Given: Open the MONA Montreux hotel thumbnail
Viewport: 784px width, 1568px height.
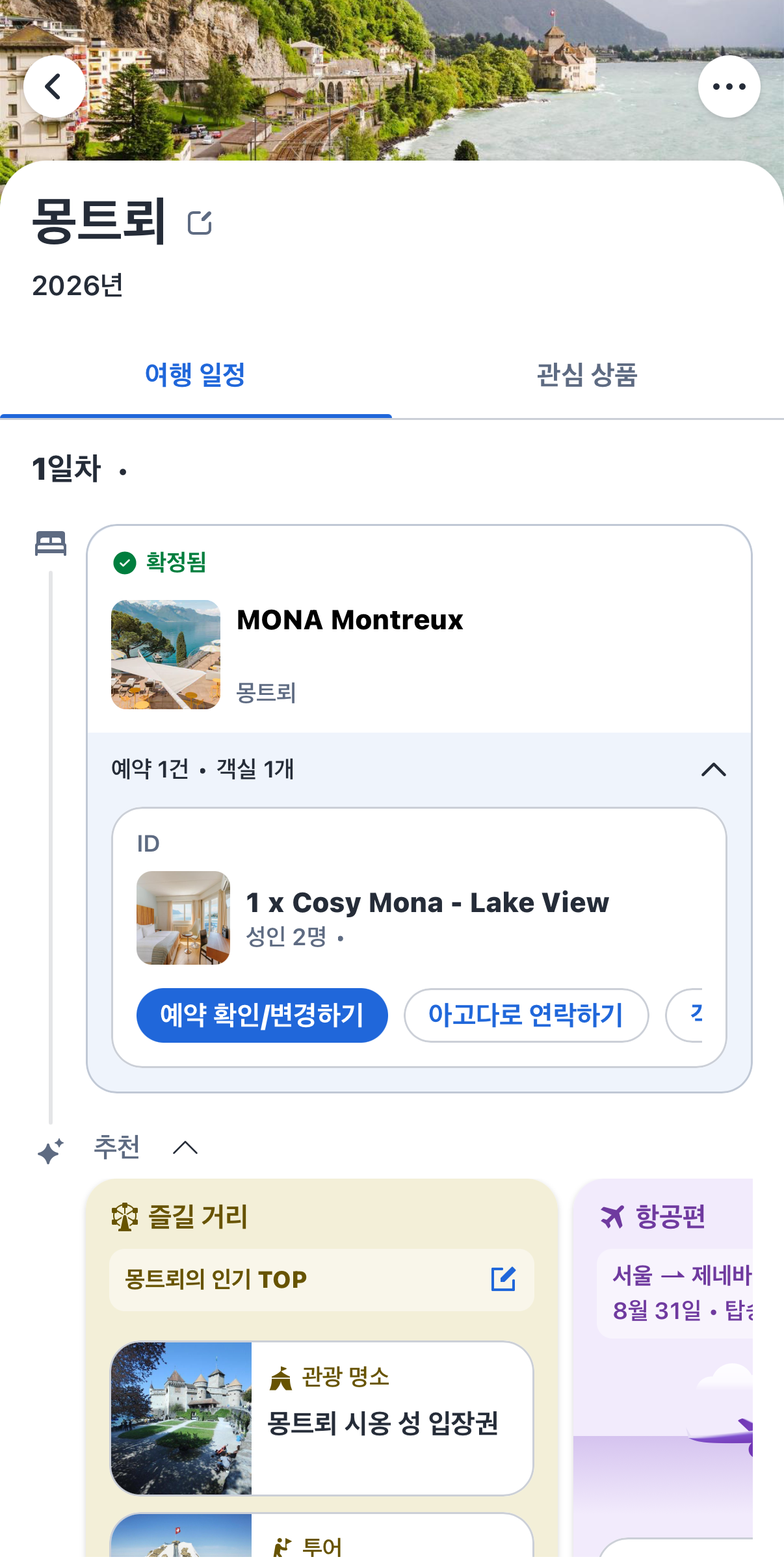Looking at the screenshot, I should [166, 654].
